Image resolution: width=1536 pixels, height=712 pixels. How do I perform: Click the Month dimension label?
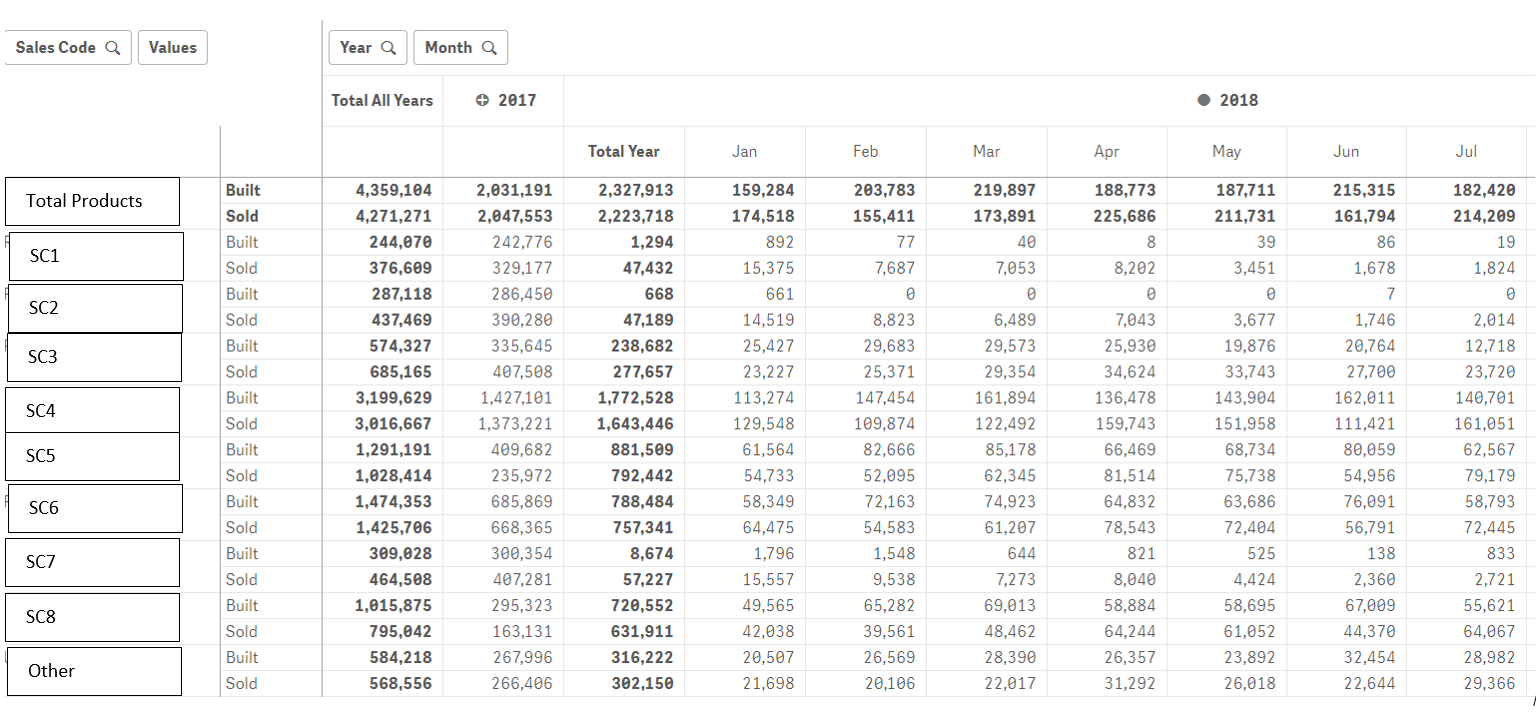tap(449, 46)
